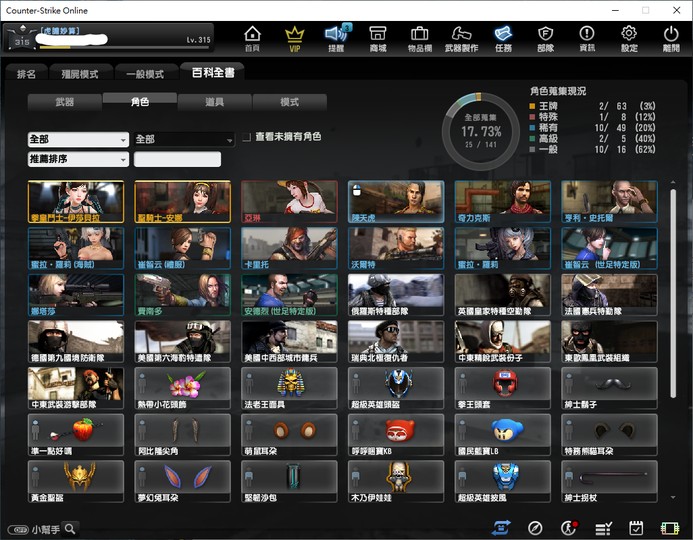Open the VIP crown icon
The height and width of the screenshot is (540, 693).
pos(294,38)
